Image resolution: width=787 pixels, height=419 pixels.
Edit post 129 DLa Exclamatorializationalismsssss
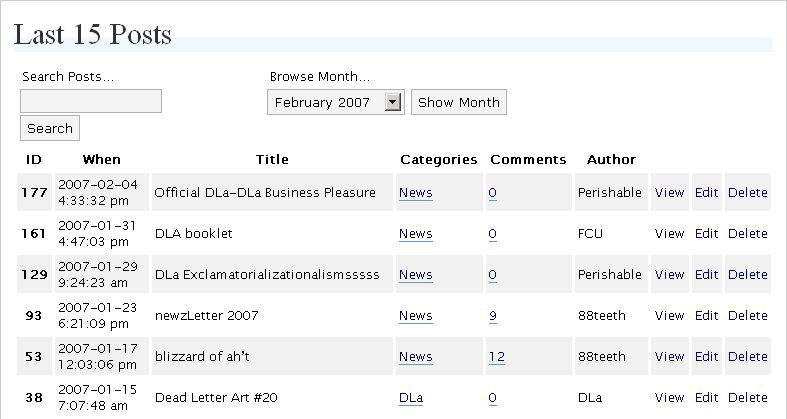706,275
